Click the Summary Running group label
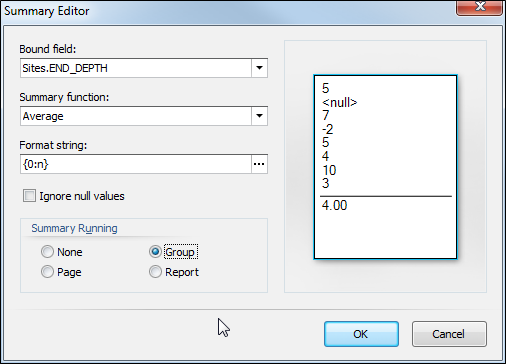The image size is (506, 364). [74, 228]
